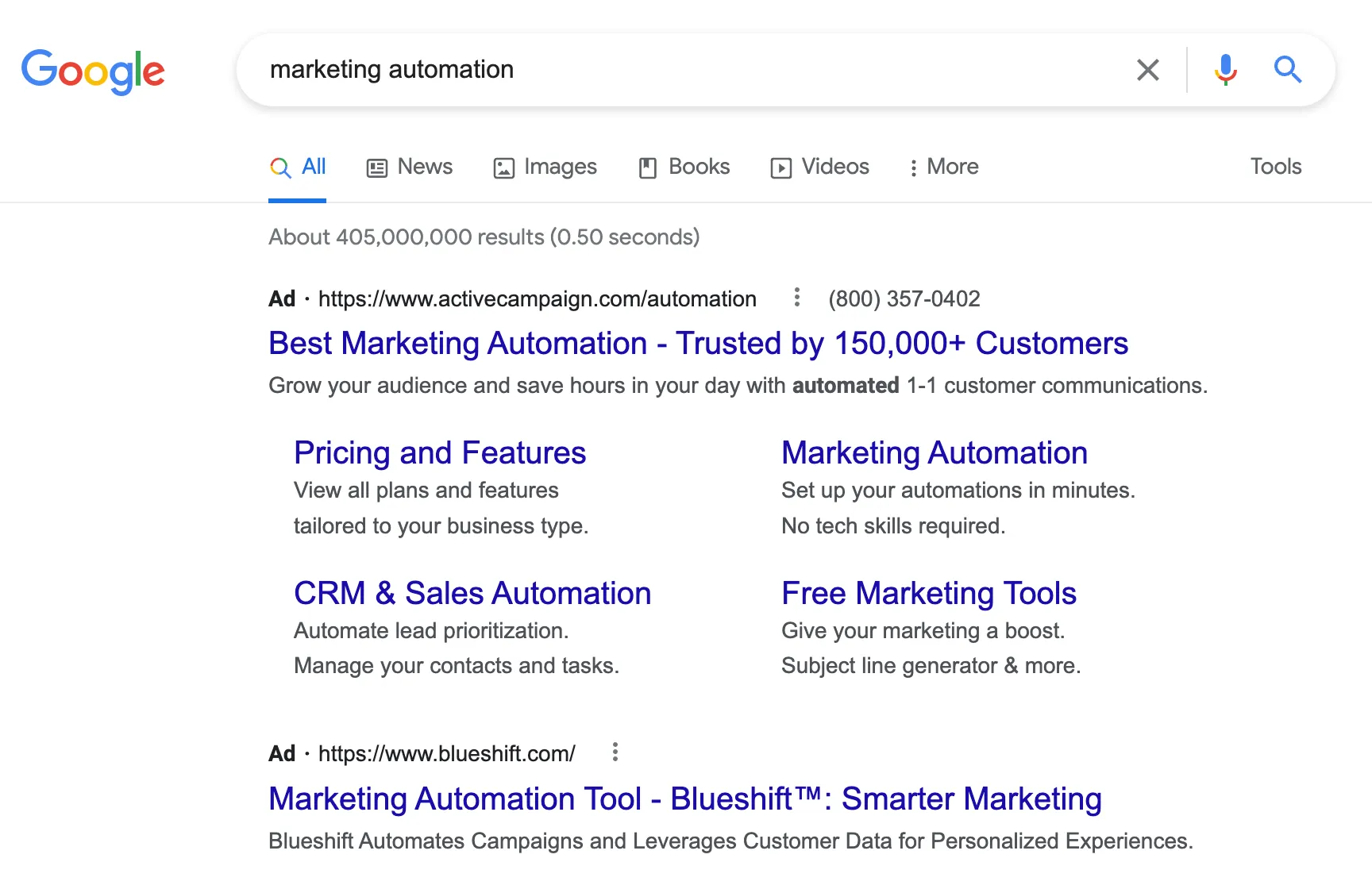Switch to the Videos tab
This screenshot has width=1372, height=889.
pos(819,167)
